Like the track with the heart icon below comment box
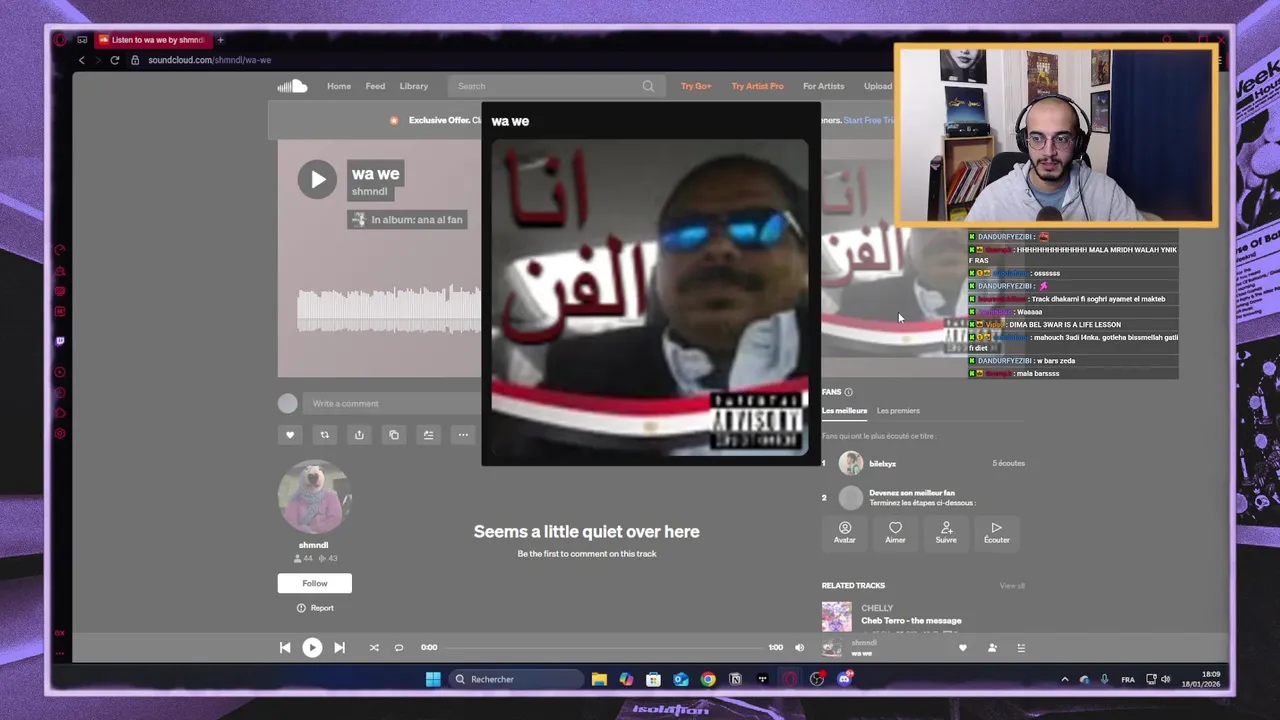1280x720 pixels. (x=290, y=435)
